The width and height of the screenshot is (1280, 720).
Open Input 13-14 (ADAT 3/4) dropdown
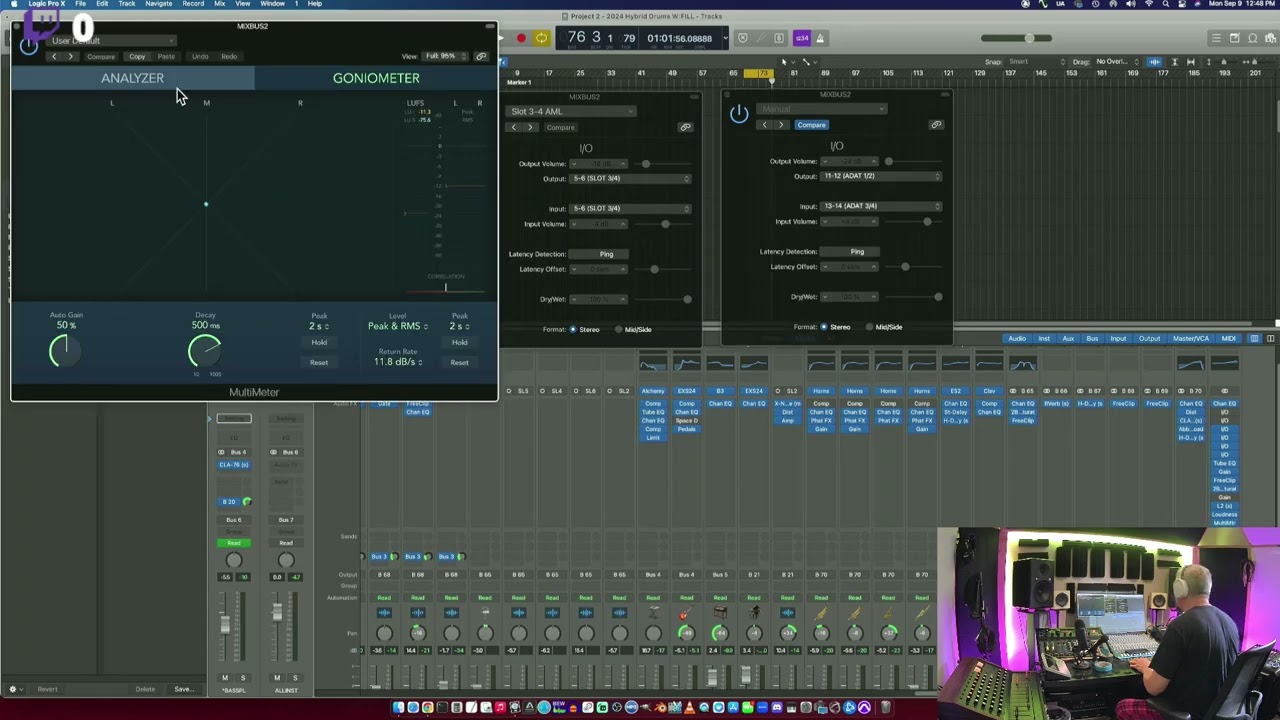click(x=881, y=206)
